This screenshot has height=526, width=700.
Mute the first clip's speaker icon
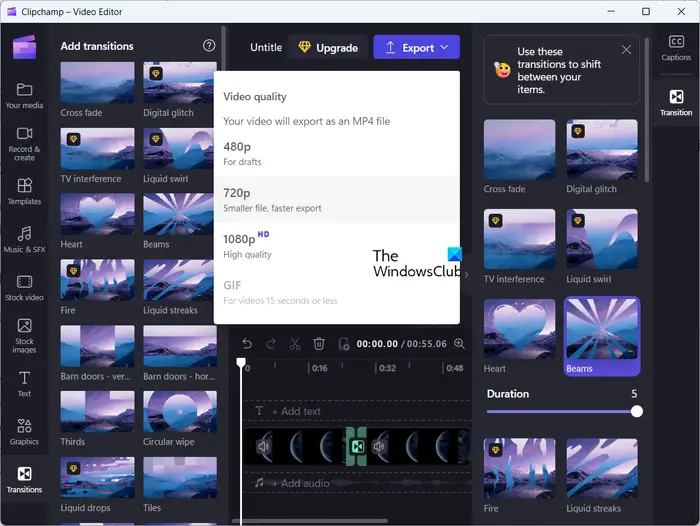pyautogui.click(x=263, y=446)
